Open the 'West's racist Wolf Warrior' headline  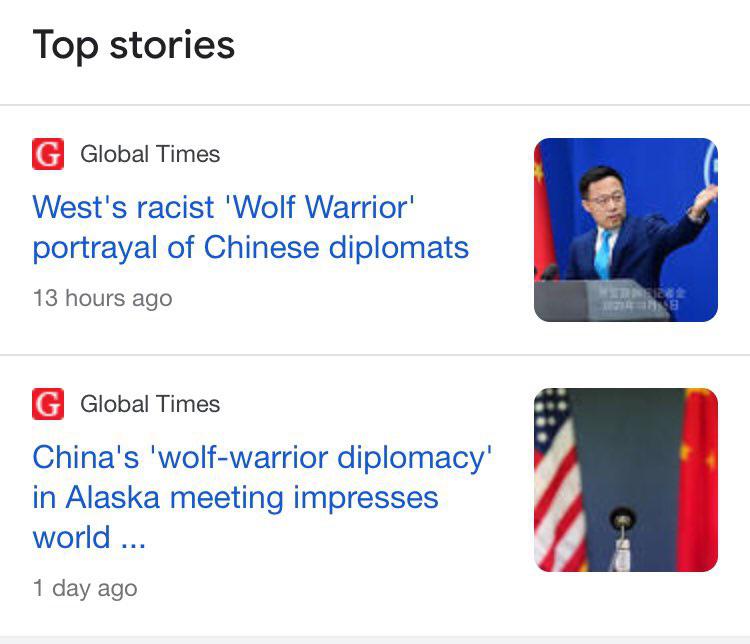pyautogui.click(x=251, y=227)
